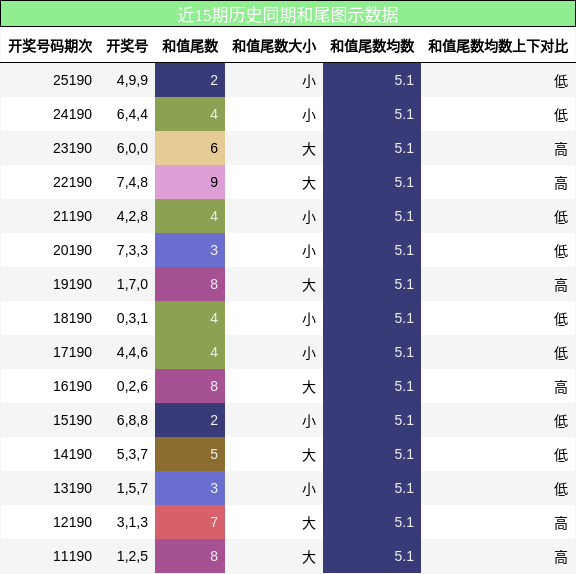Select period number 14190
This screenshot has width=576, height=574.
click(72, 454)
